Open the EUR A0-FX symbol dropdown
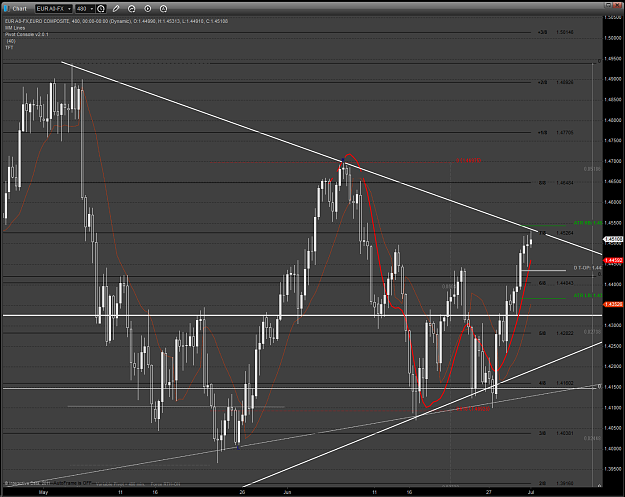The height and width of the screenshot is (497, 625). tap(54, 9)
